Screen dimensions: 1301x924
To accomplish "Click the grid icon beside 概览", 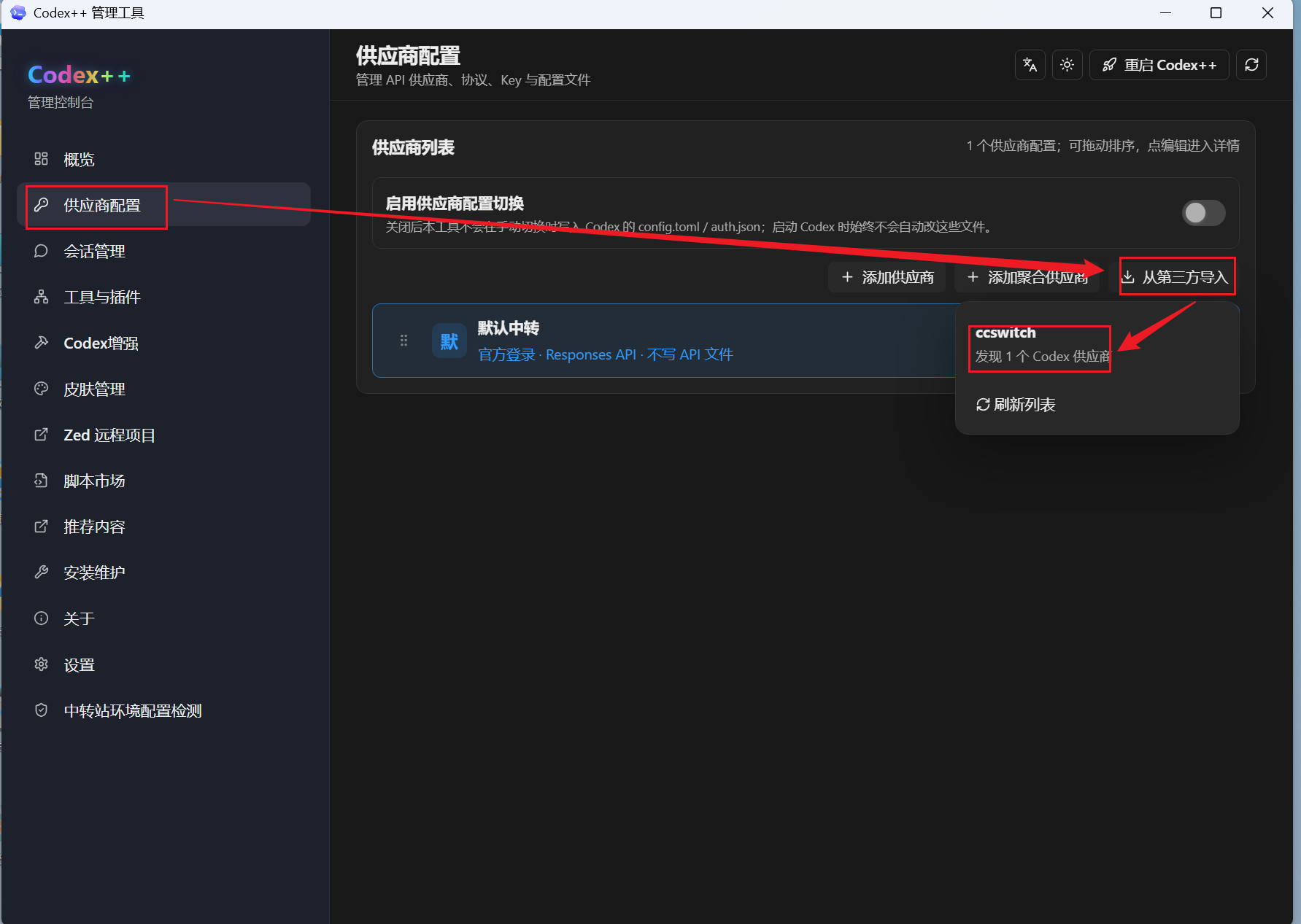I will click(42, 159).
